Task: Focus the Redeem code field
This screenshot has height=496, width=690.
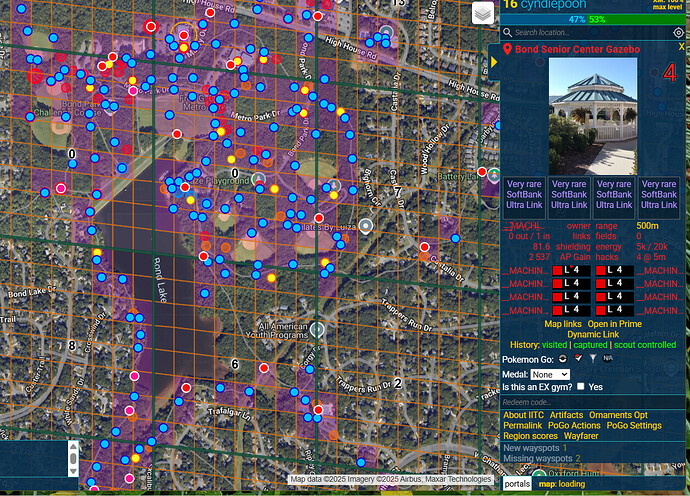Action: [x=594, y=402]
